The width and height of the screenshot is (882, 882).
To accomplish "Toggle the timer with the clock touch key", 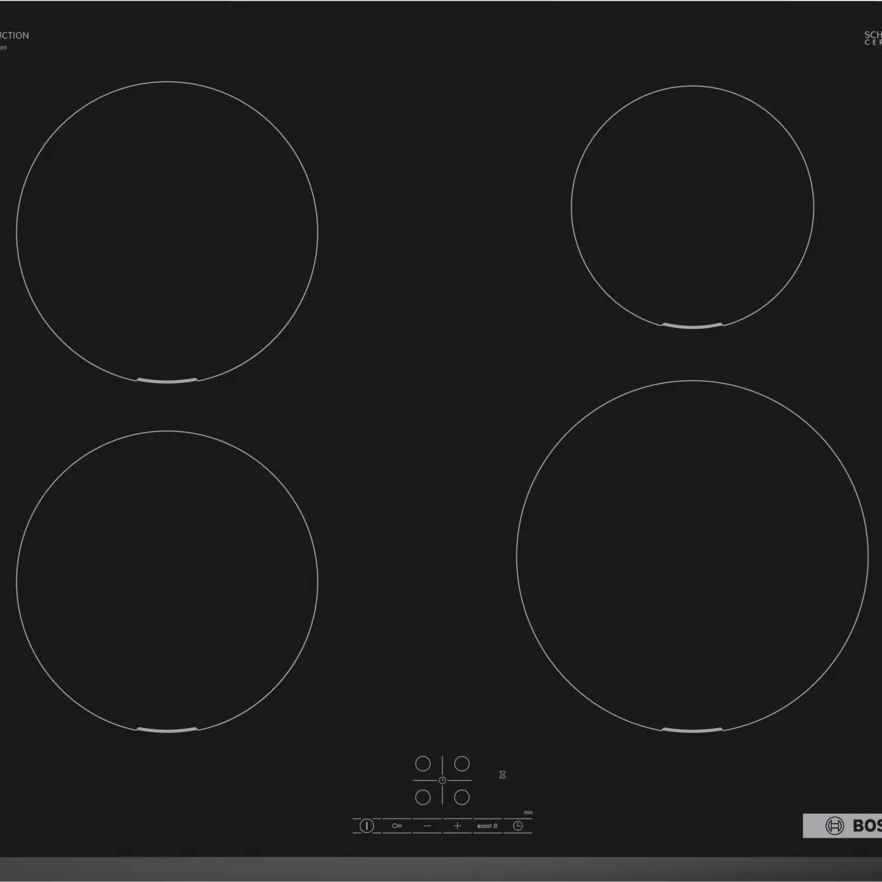I will pos(517,826).
